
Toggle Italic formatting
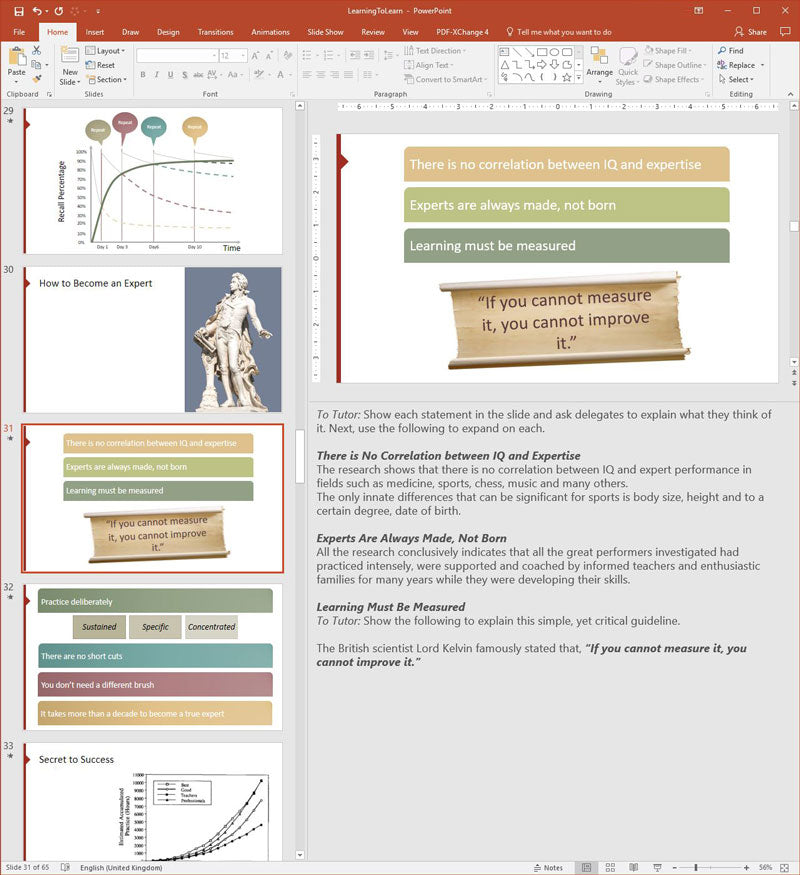coord(157,75)
